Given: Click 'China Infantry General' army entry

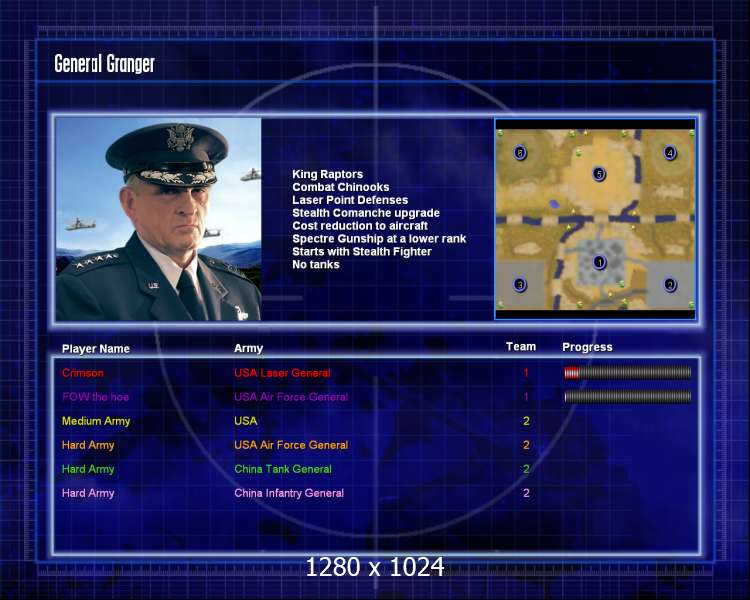Looking at the screenshot, I should tap(289, 493).
